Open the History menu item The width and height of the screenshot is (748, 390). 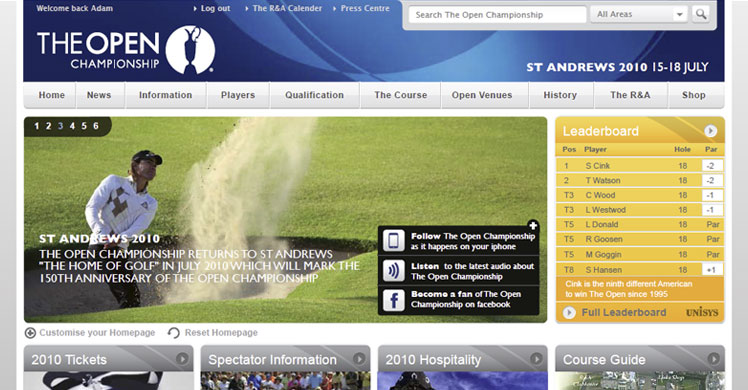tap(560, 95)
